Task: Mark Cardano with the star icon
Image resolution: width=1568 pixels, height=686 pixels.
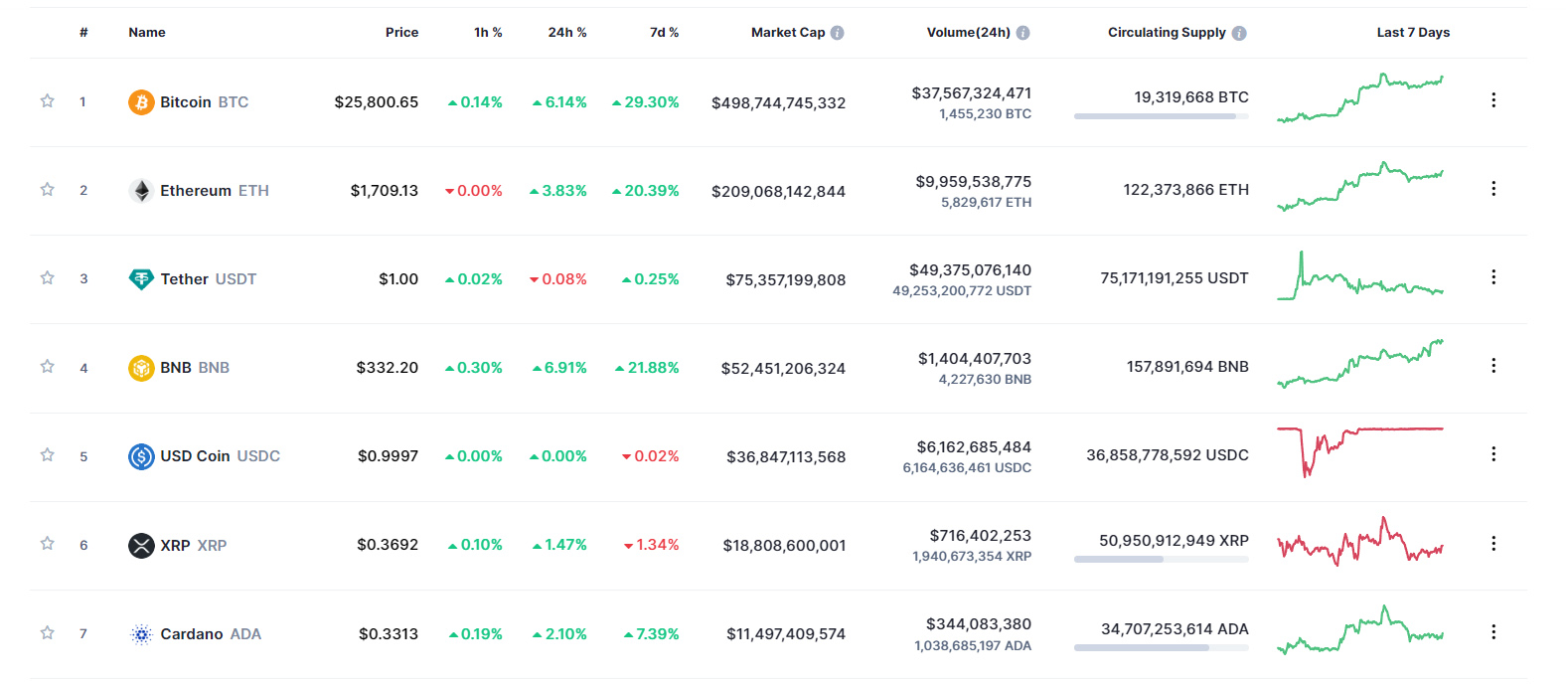Action: [x=47, y=632]
